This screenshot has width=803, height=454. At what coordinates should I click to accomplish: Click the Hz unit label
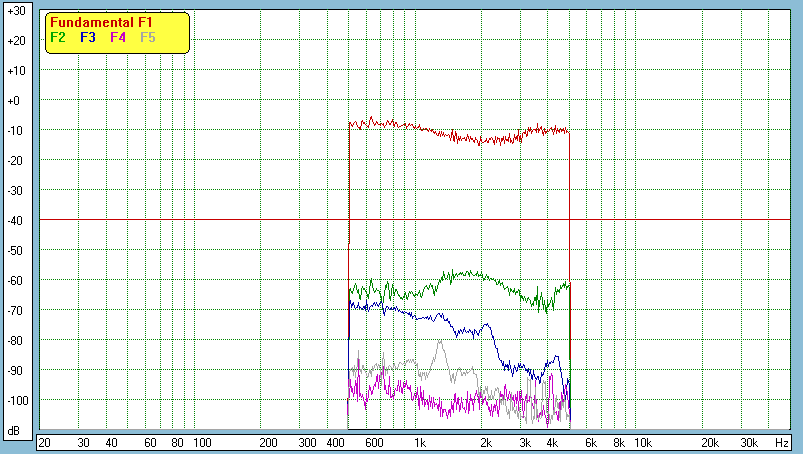pos(783,442)
